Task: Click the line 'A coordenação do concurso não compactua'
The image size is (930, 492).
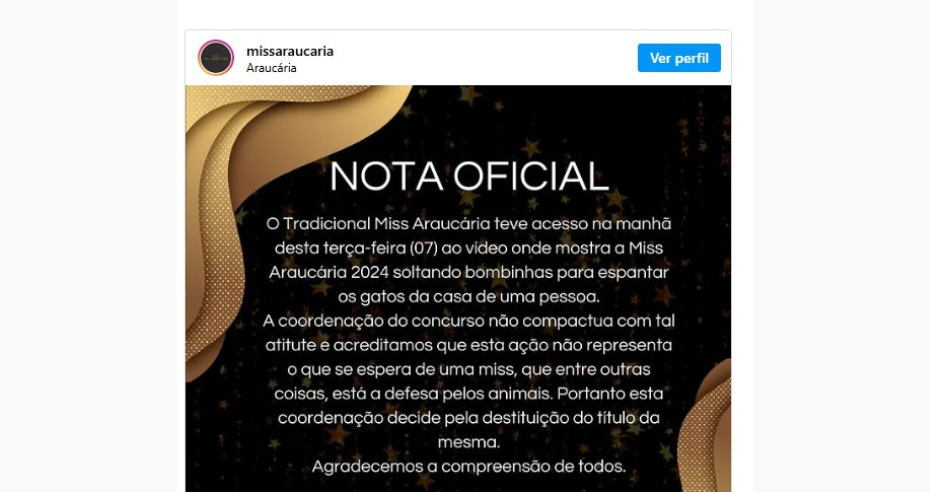Action: pyautogui.click(x=469, y=321)
